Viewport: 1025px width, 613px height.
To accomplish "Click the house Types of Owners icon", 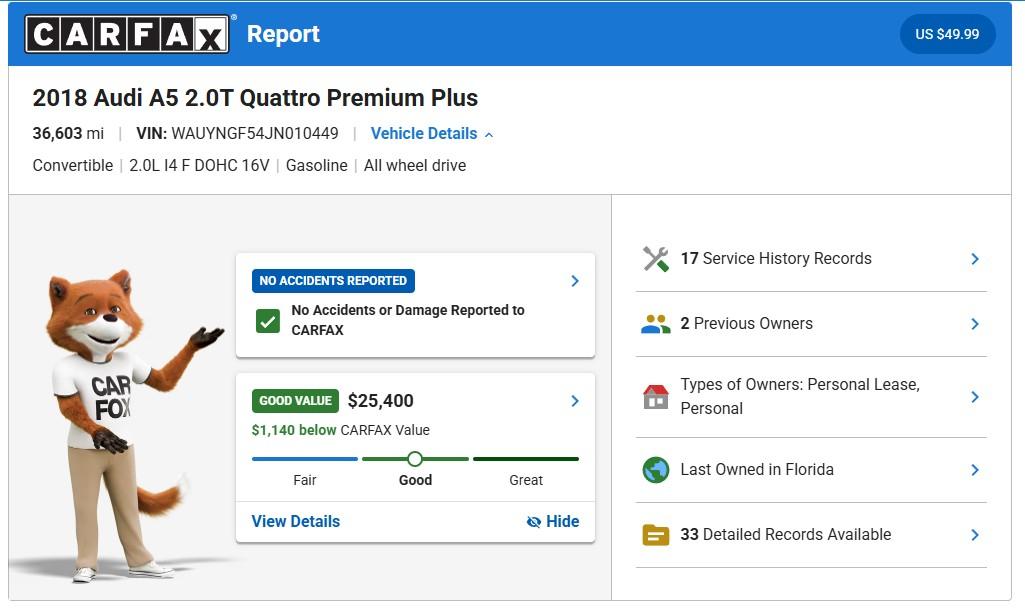I will click(656, 397).
